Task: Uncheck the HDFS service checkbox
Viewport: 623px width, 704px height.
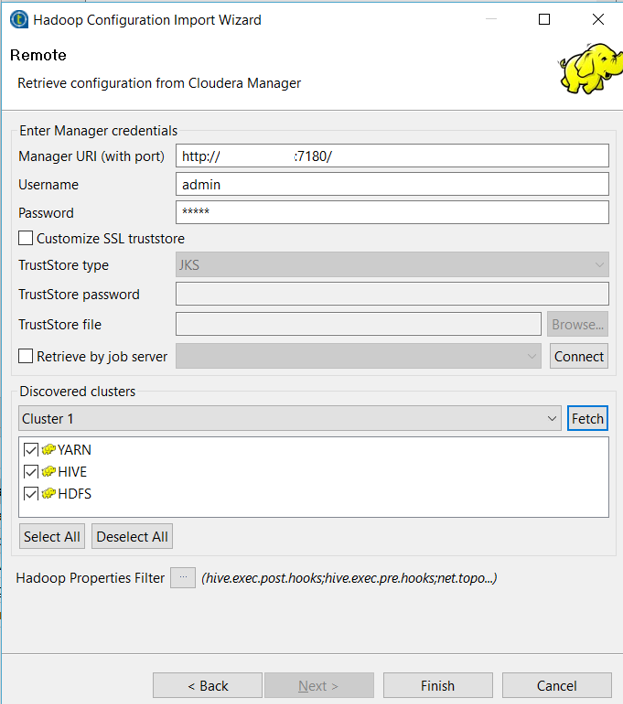Action: [x=31, y=493]
